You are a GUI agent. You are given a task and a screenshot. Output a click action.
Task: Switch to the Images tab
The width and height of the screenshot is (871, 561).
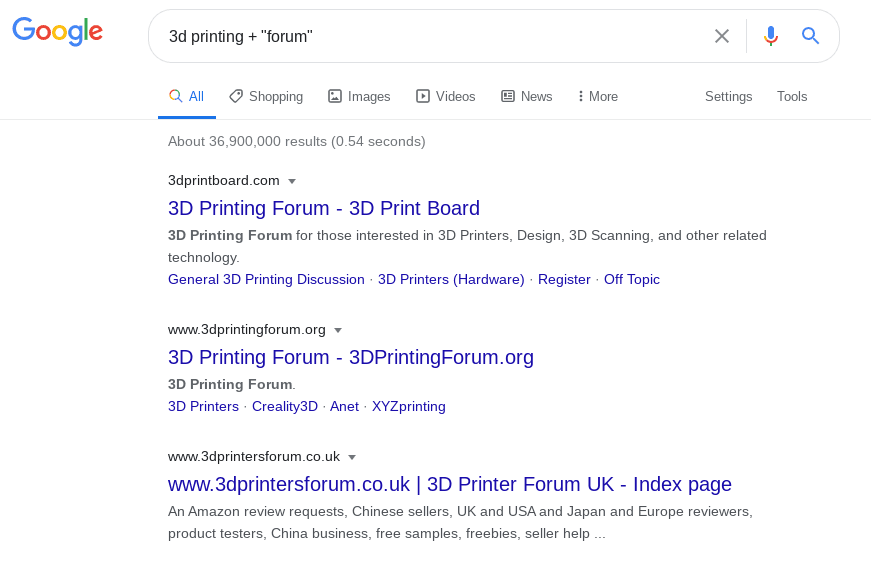pyautogui.click(x=359, y=97)
